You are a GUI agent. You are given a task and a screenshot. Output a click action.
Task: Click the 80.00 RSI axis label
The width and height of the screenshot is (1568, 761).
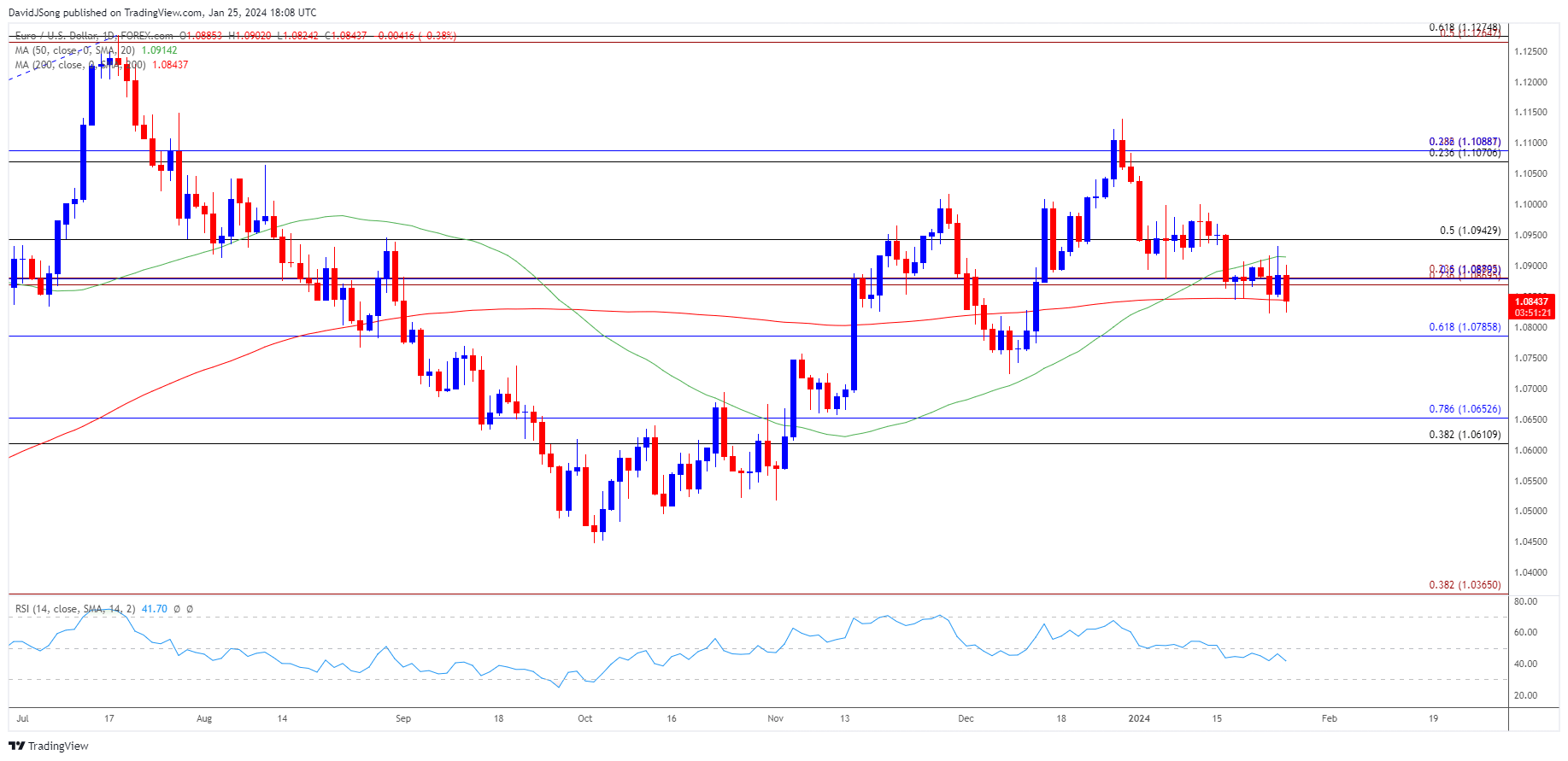tap(1525, 602)
